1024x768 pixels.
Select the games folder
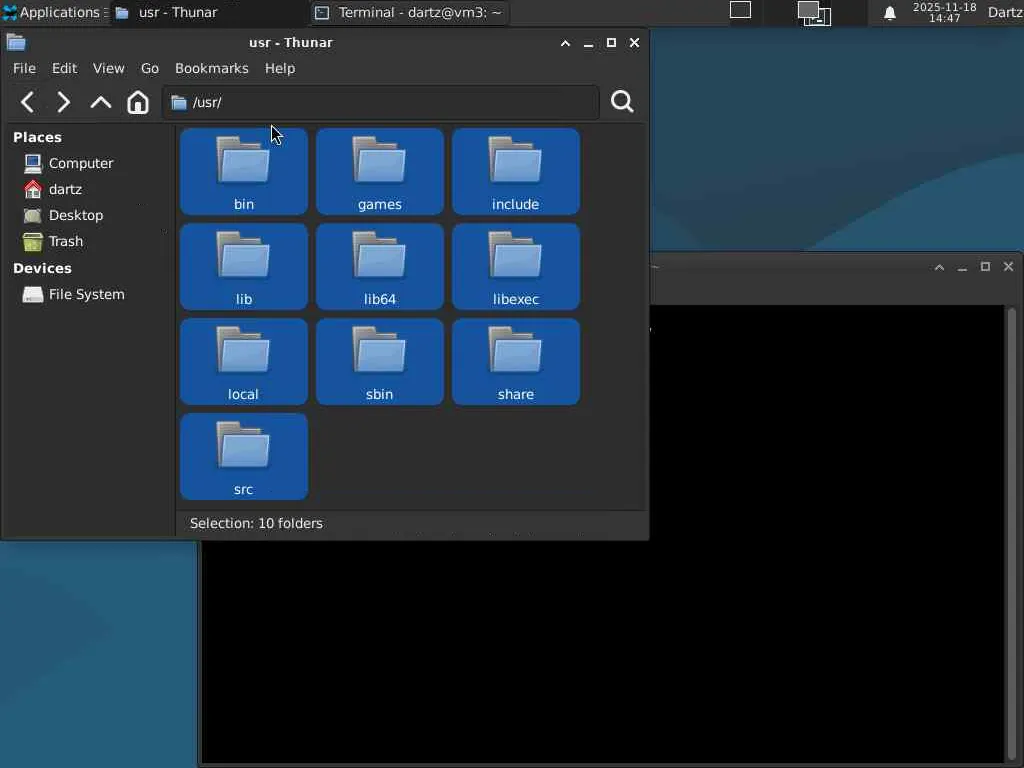(379, 172)
